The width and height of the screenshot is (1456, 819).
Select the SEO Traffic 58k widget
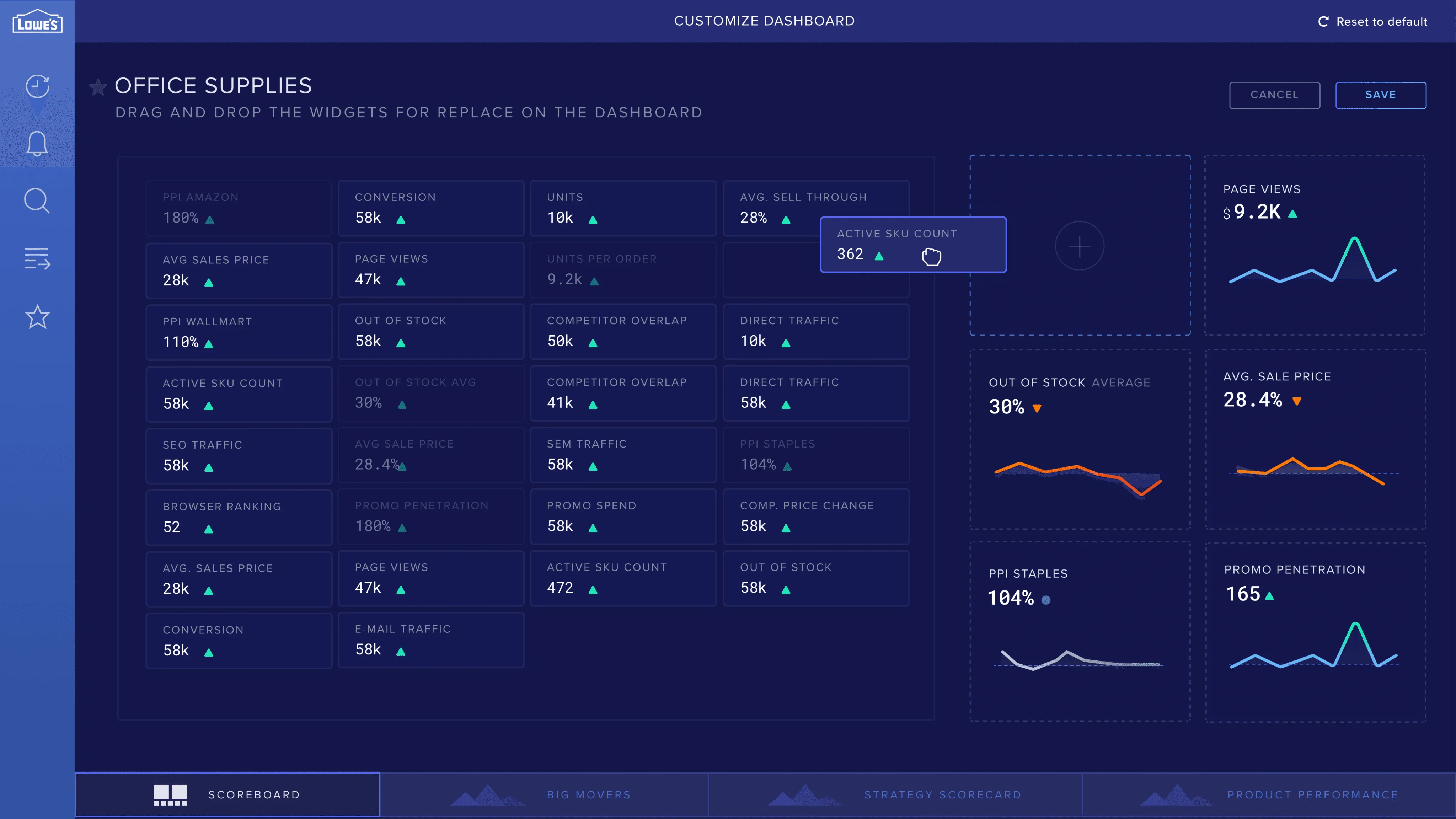(x=239, y=456)
